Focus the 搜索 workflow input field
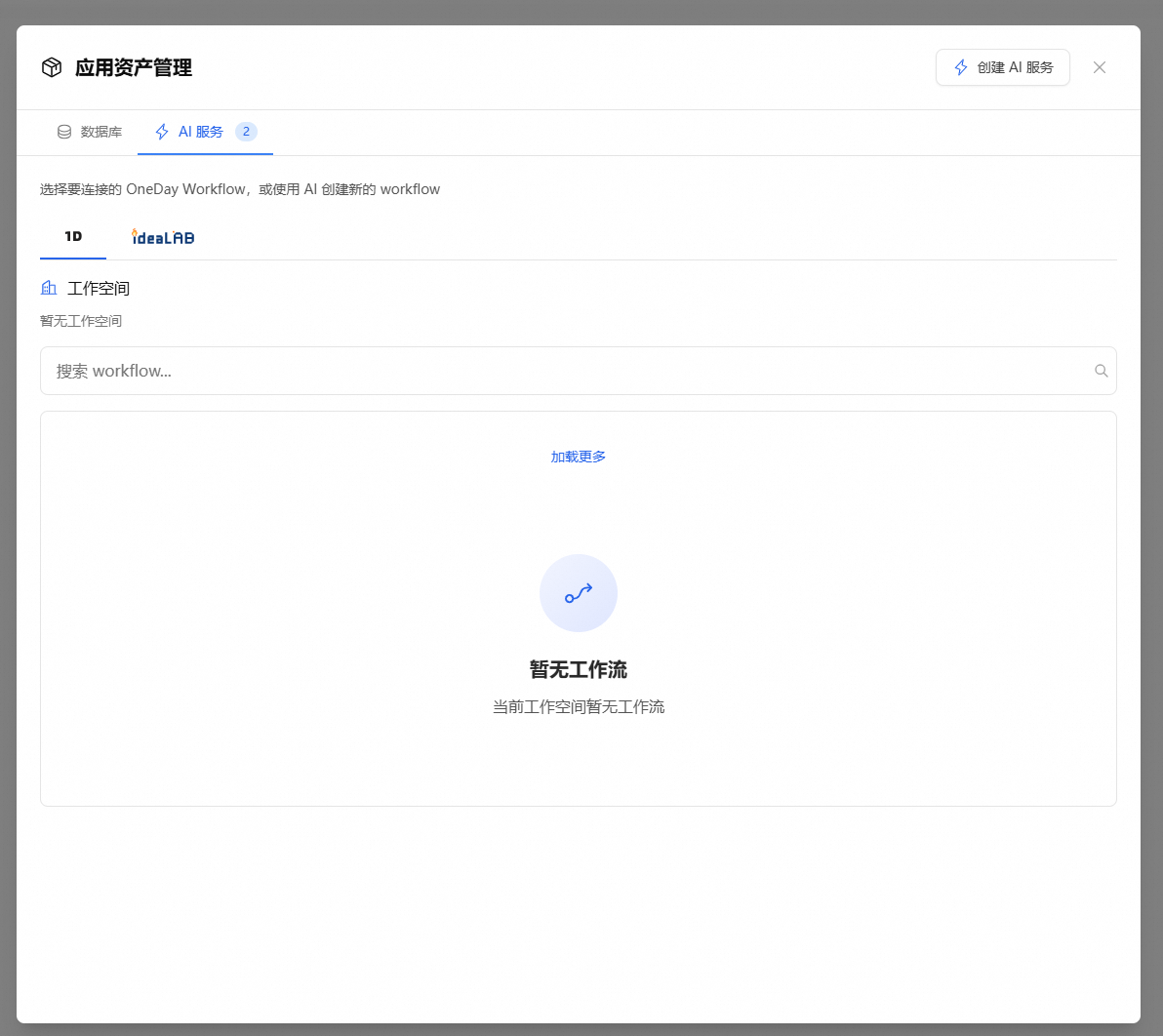The image size is (1163, 1036). point(578,371)
